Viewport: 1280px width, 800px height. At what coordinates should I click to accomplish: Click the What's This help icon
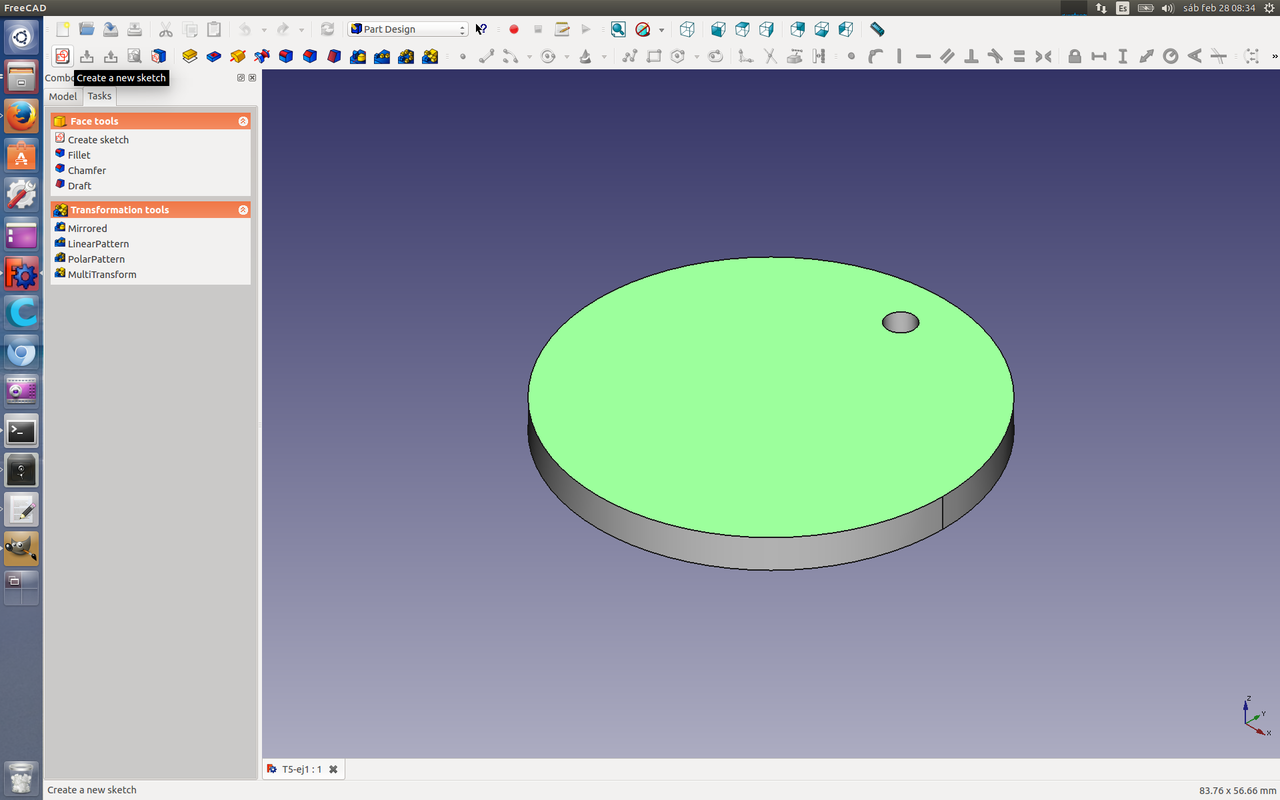[481, 29]
